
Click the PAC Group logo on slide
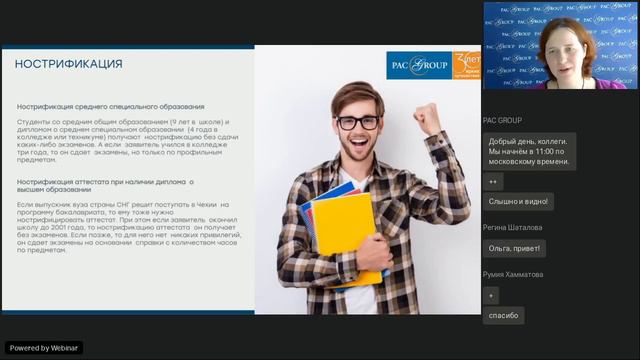coord(419,65)
